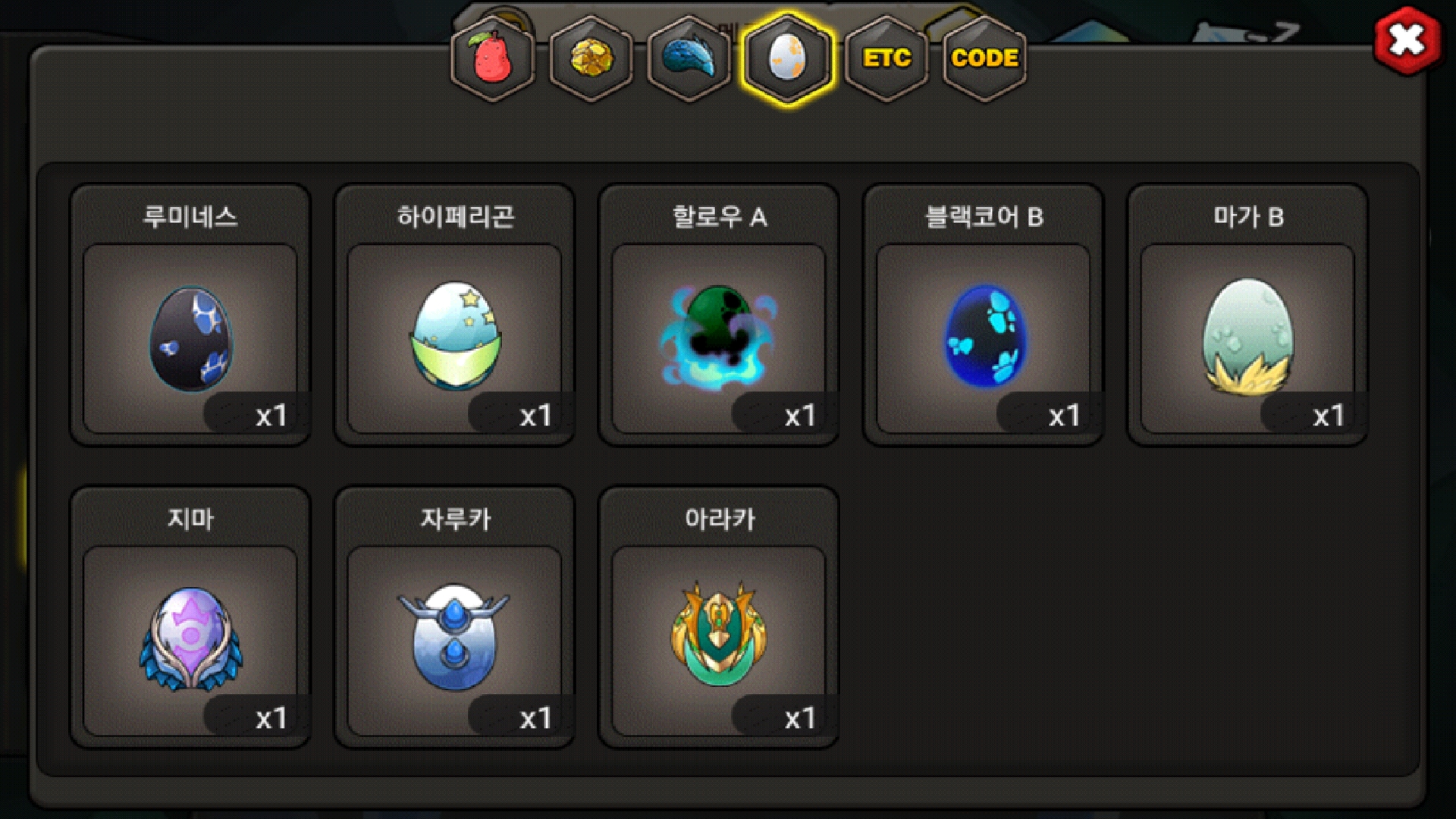1456x819 pixels.
Task: Click the 루미네스 item name label
Action: (190, 217)
